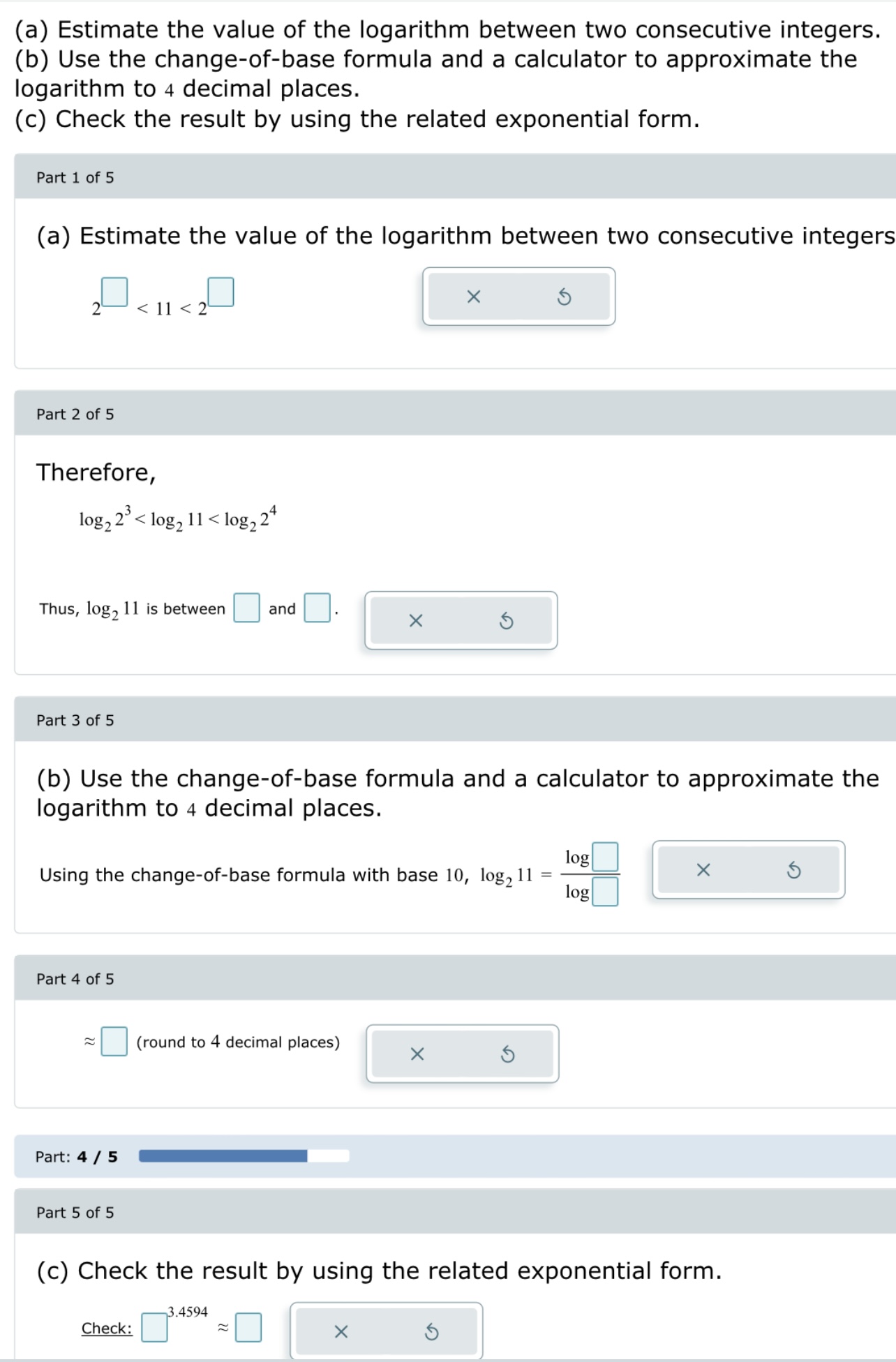Viewport: 896px width, 1362px height.
Task: Click the round-to-4-decimal-places answer box
Action: [x=114, y=1042]
